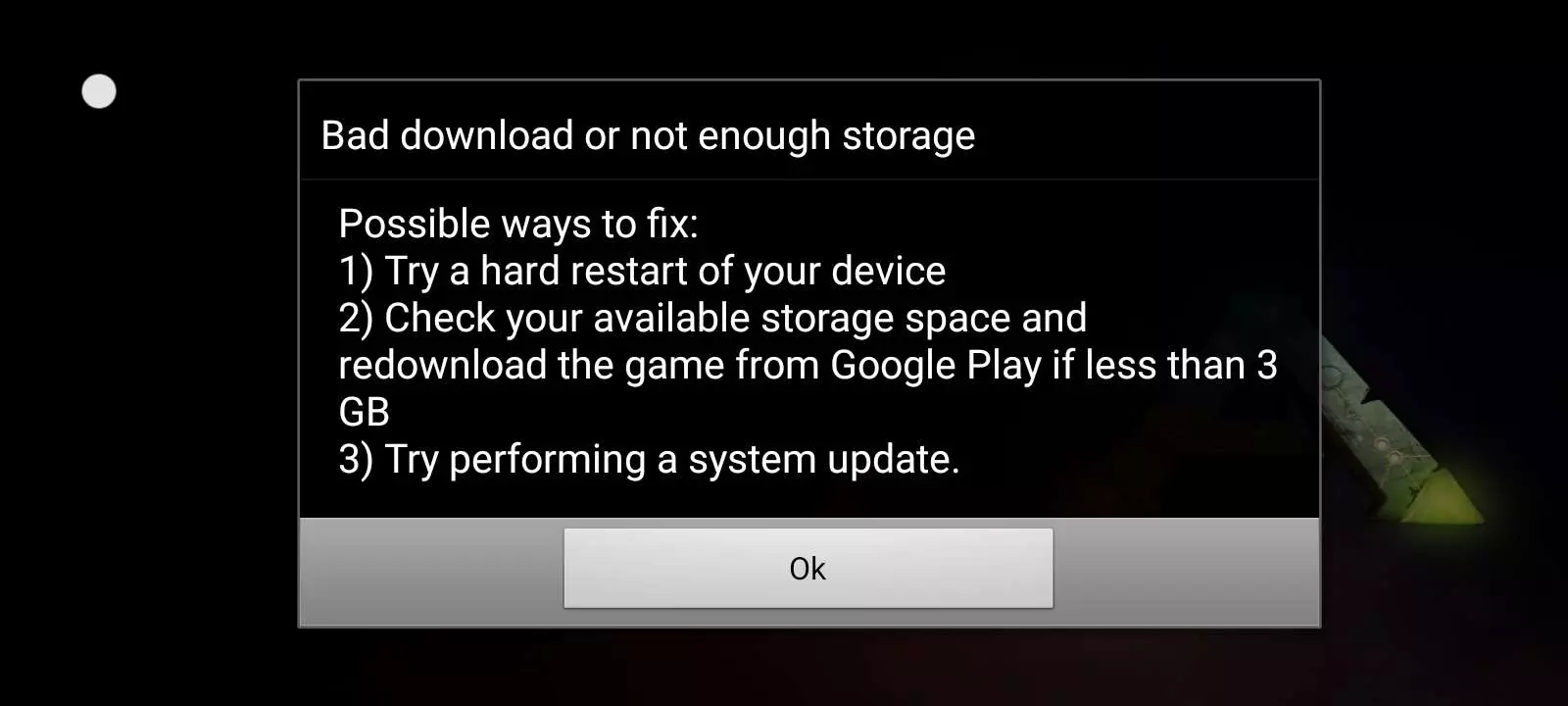Click the 'Check your available storage space' line
The height and width of the screenshot is (706, 1568).
(712, 318)
